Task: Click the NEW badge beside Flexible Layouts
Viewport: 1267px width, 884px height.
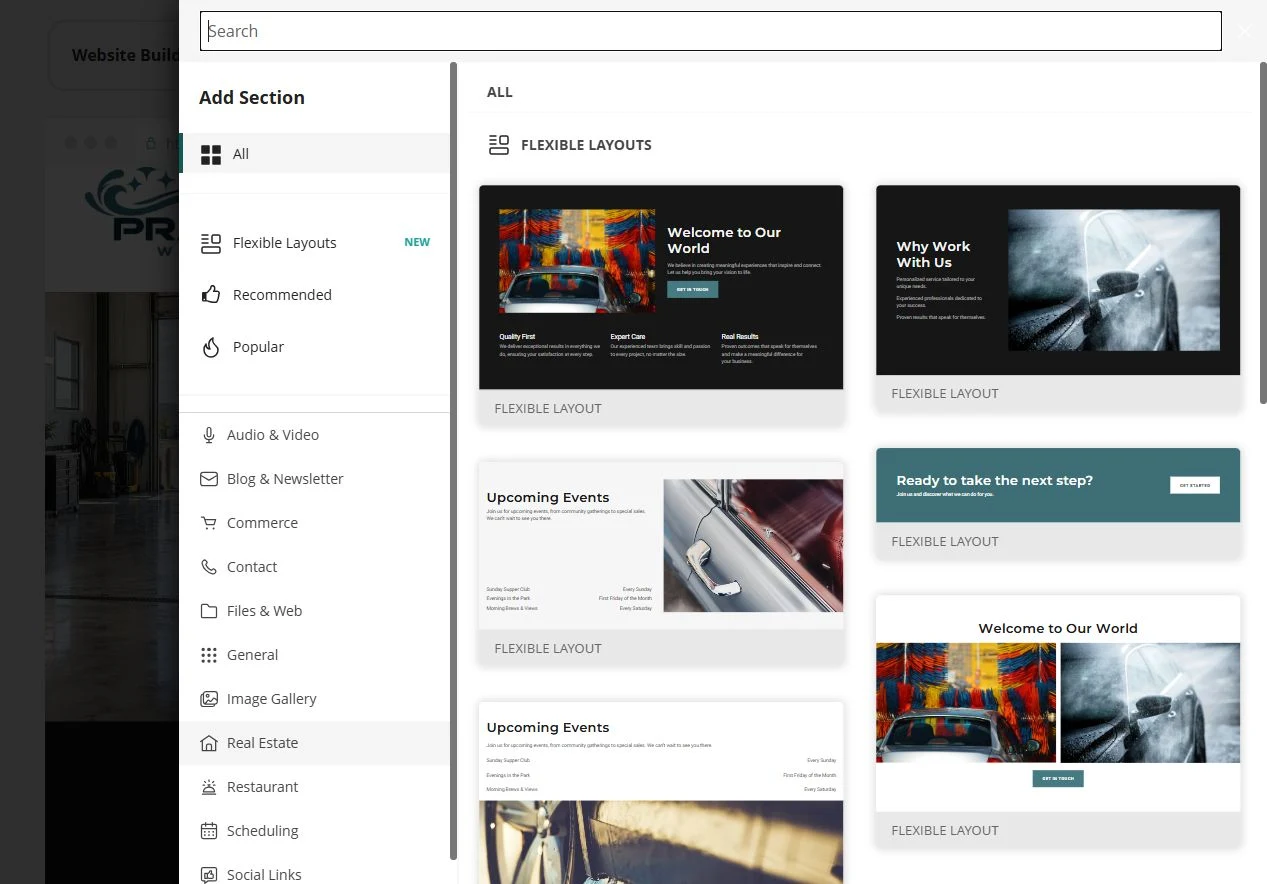Action: [x=417, y=242]
